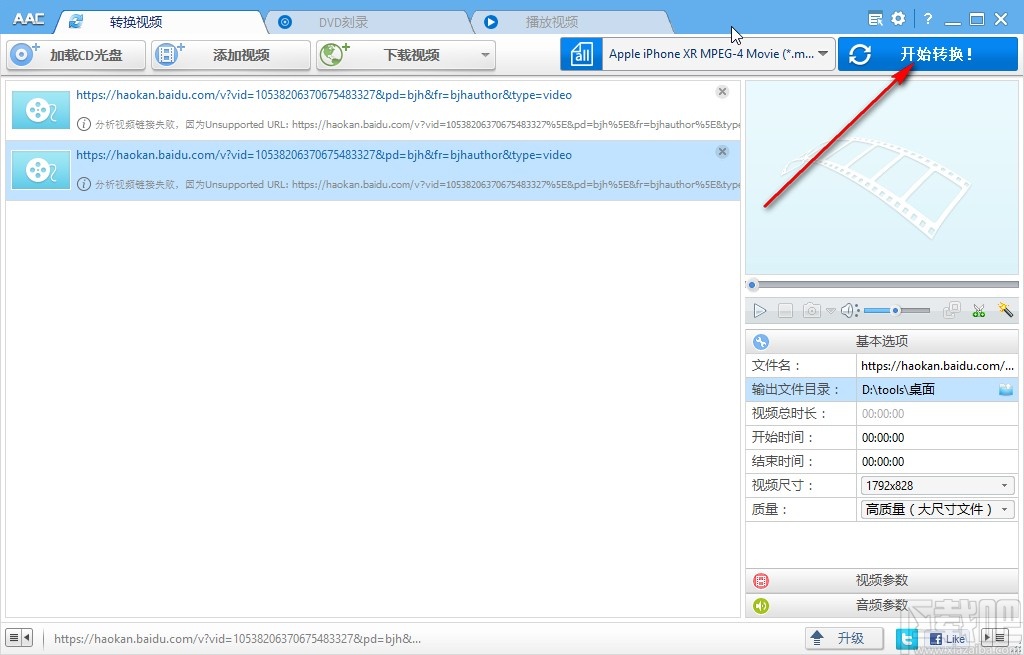The image size is (1024, 655).
Task: Collapse the Basic Options (基本选项) section
Action: [882, 341]
